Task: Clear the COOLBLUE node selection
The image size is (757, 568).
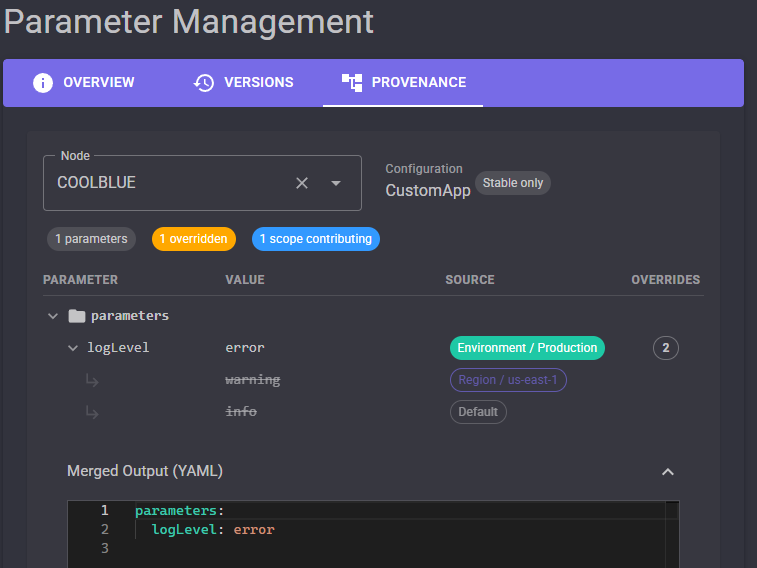Action: point(302,183)
